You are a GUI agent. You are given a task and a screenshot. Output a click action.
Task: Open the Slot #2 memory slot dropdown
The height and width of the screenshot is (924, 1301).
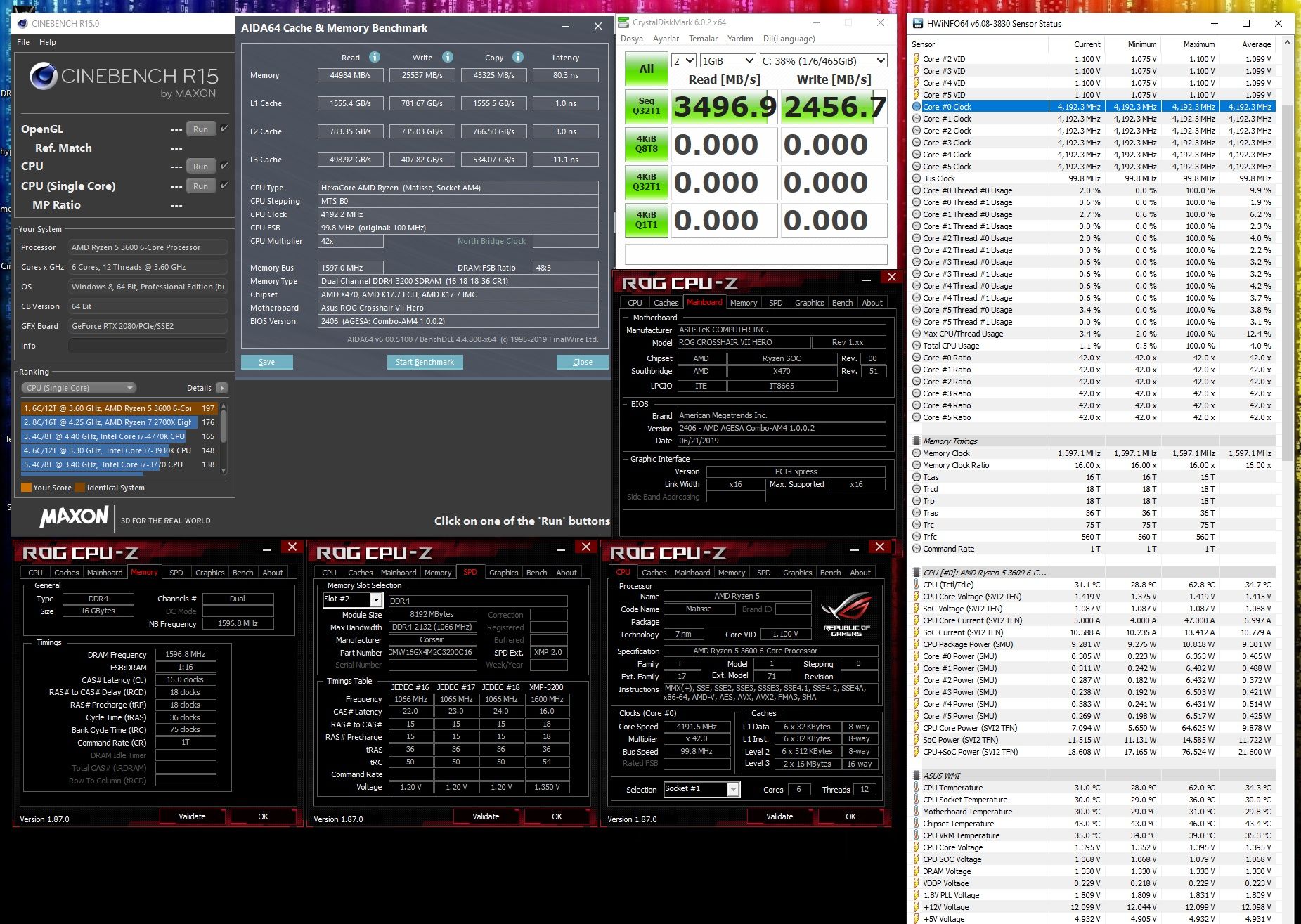click(x=353, y=599)
